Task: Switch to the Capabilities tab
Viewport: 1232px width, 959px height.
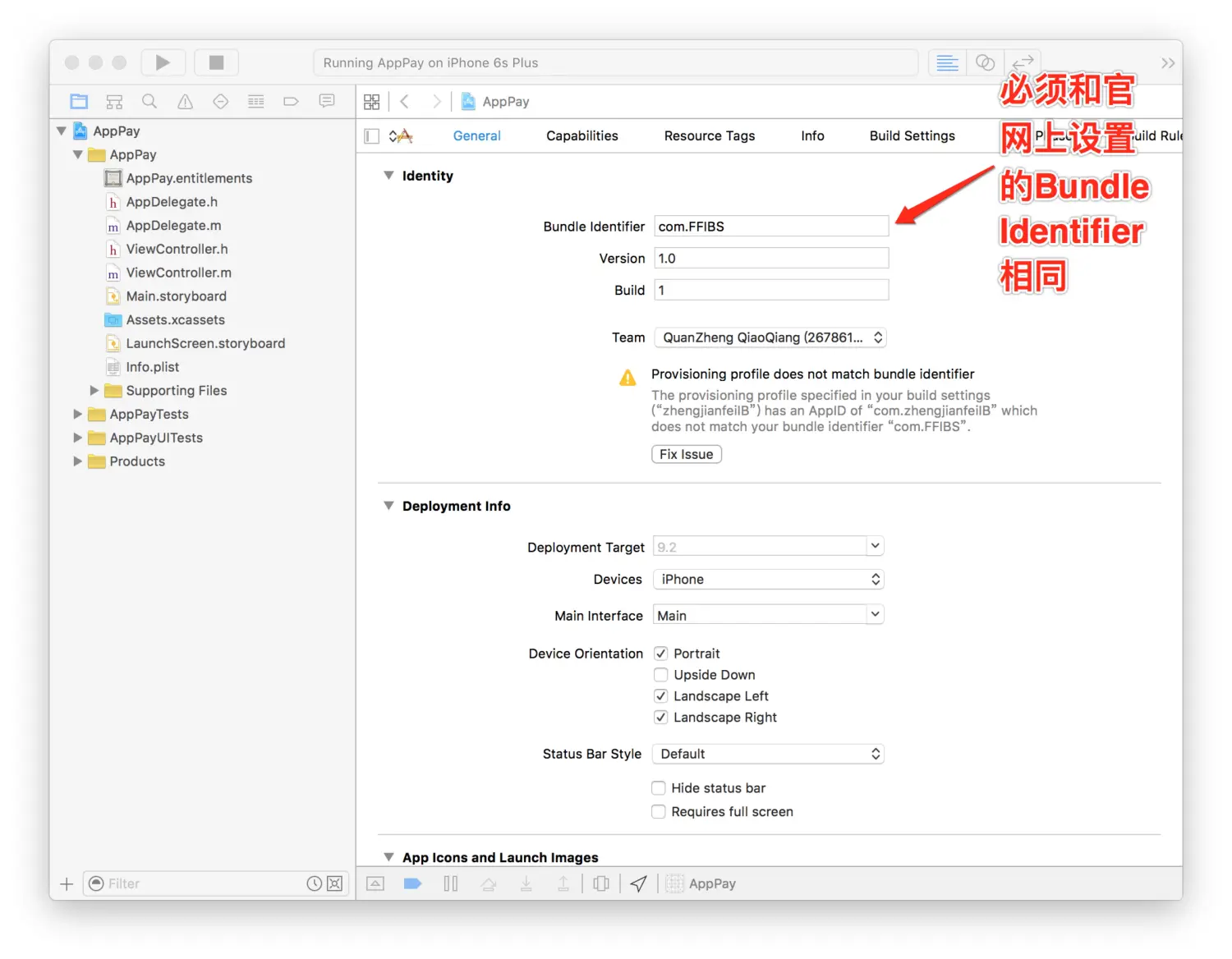Action: [x=582, y=136]
